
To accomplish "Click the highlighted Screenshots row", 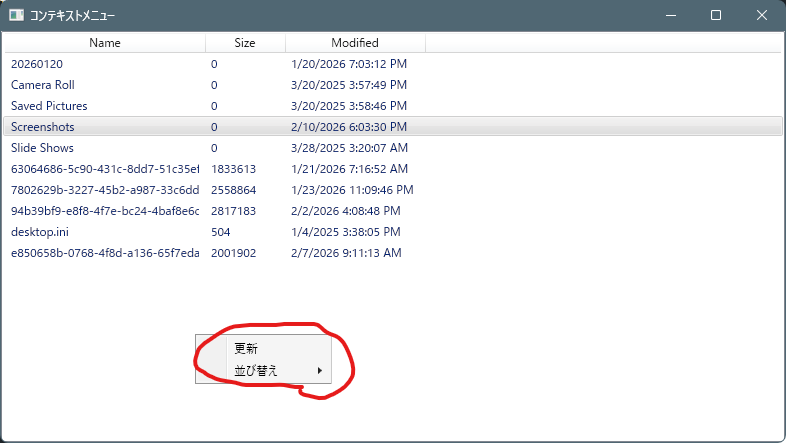I will 43,127.
